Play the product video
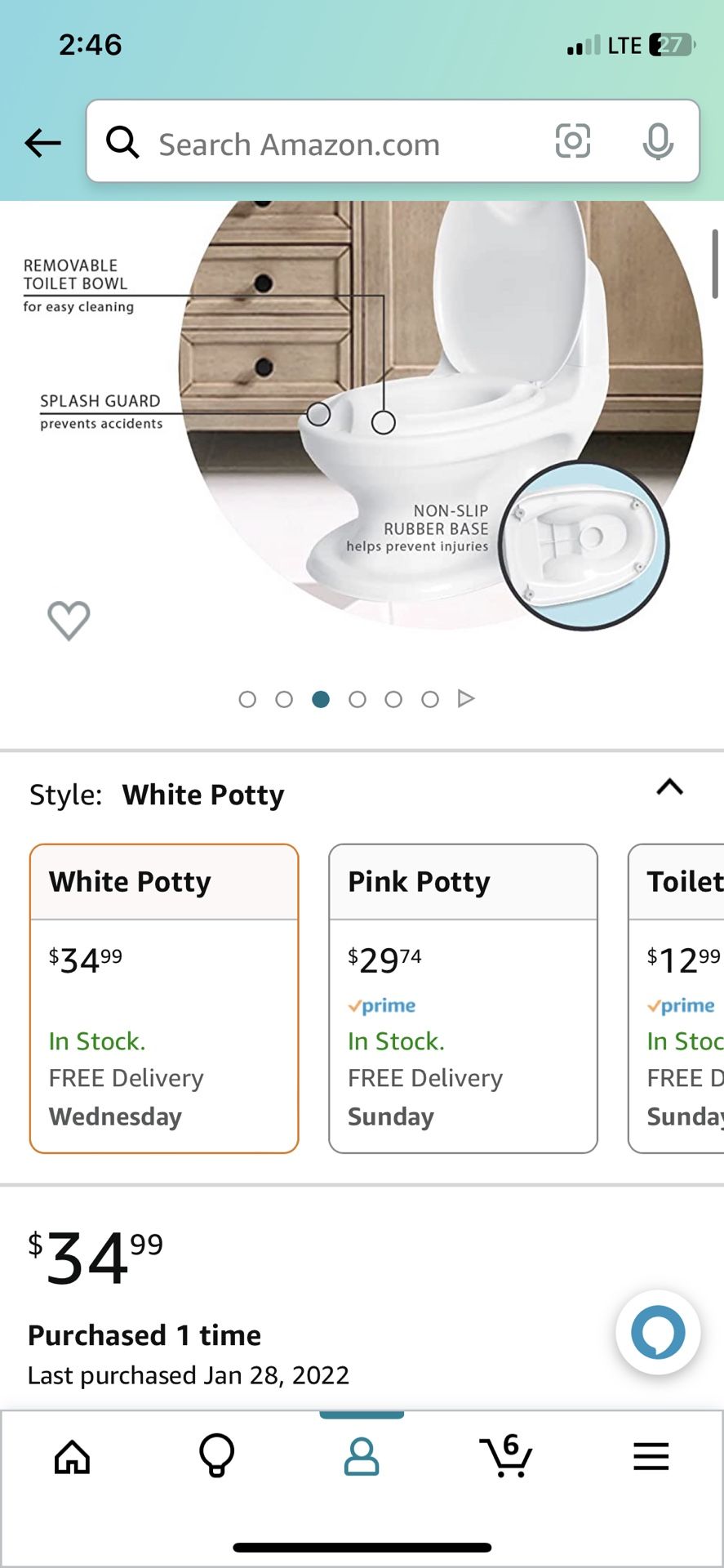Viewport: 724px width, 1568px height. pyautogui.click(x=466, y=699)
